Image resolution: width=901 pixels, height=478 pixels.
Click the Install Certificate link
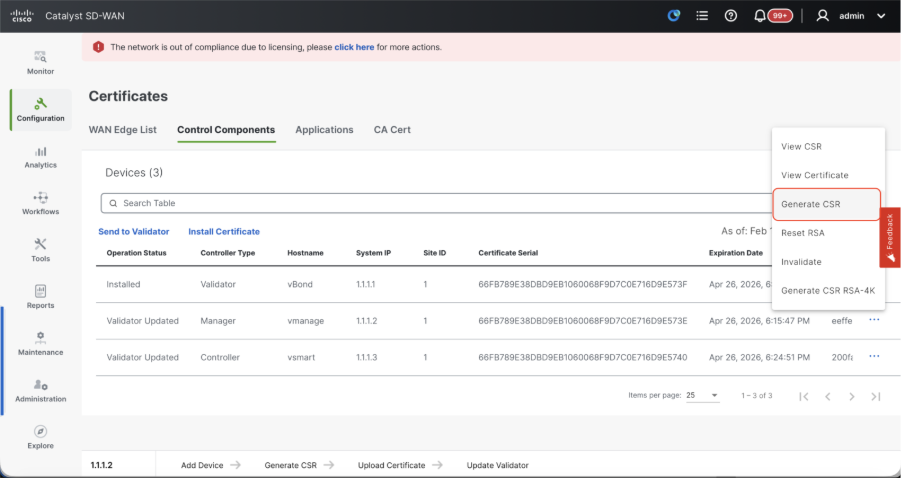224,232
